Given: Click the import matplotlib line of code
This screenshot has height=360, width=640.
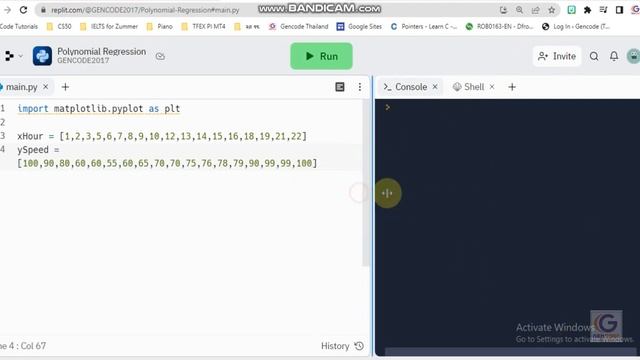Looking at the screenshot, I should click(98, 109).
